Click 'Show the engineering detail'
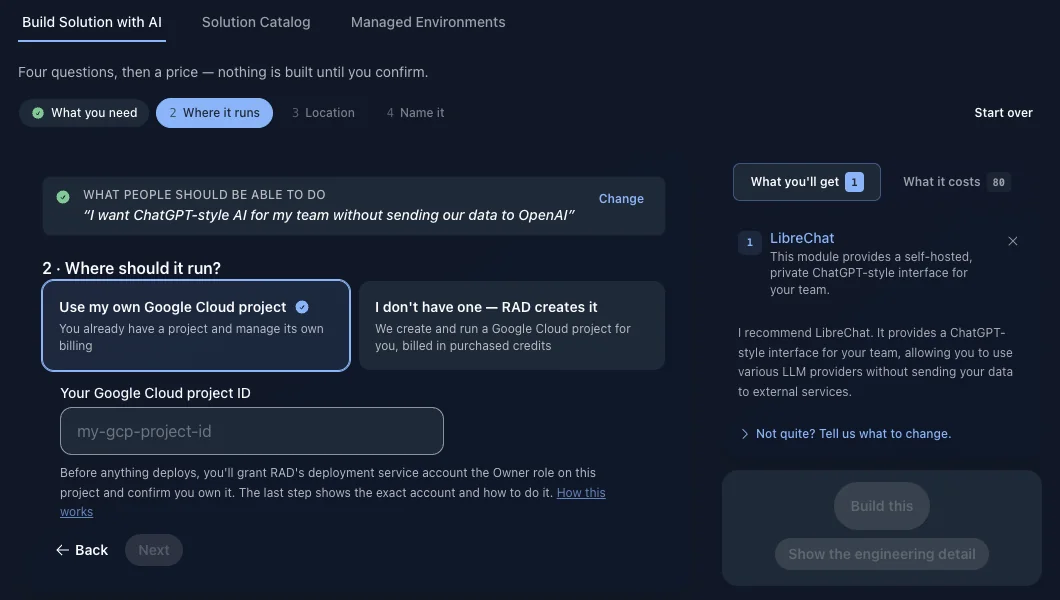The width and height of the screenshot is (1060, 600). 882,554
